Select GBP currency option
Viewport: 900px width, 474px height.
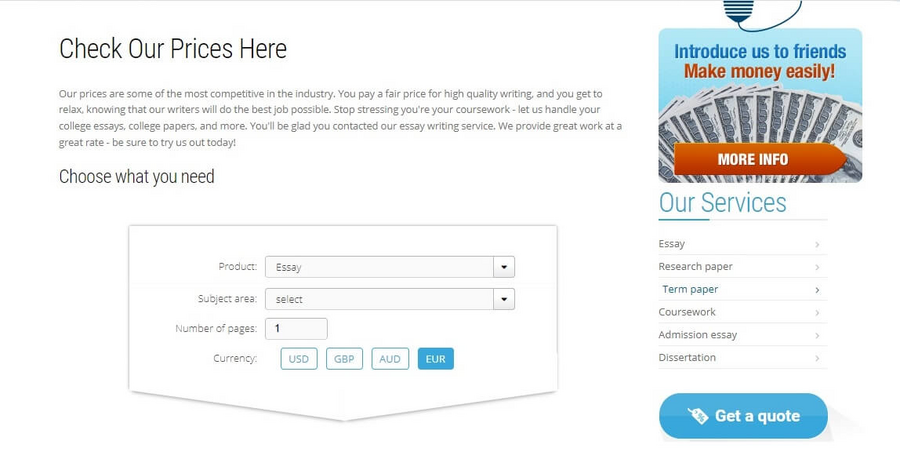click(x=344, y=359)
